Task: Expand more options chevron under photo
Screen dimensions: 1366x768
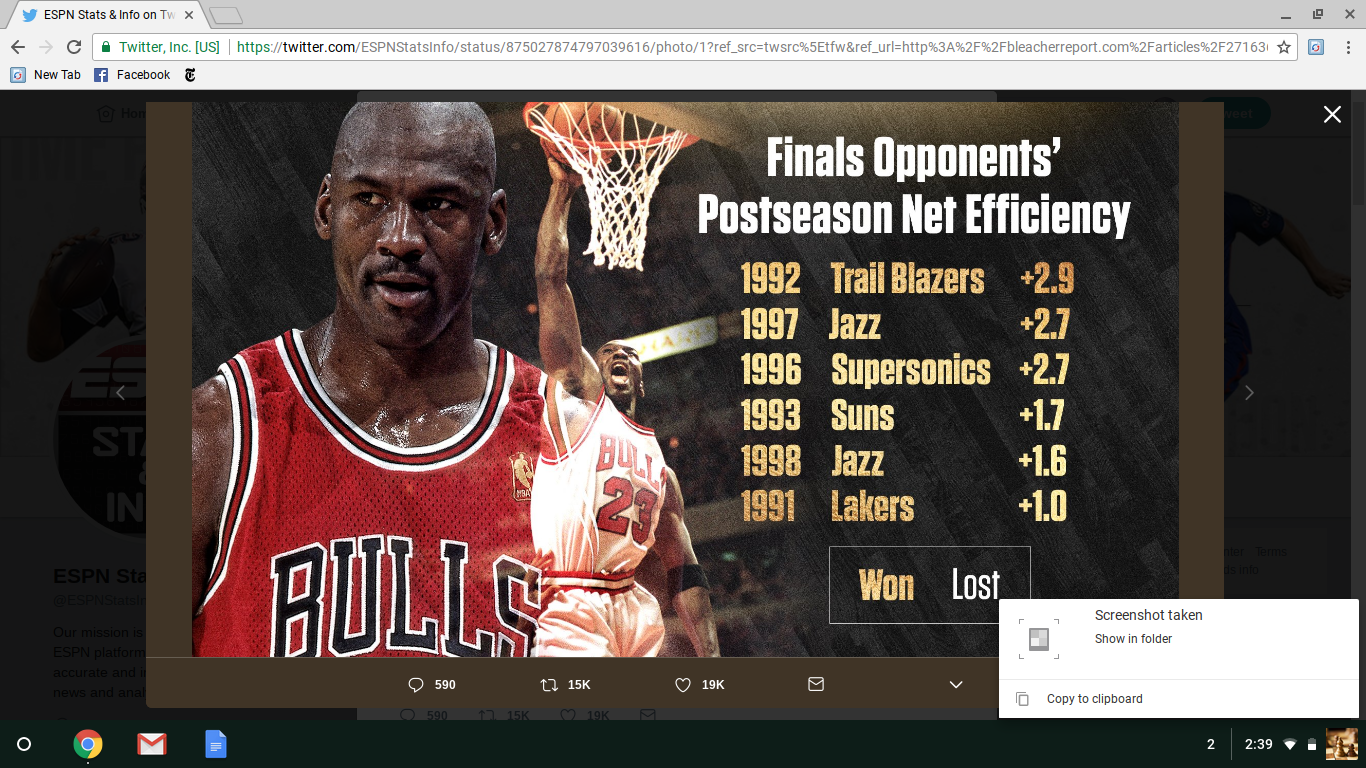Action: coord(956,685)
